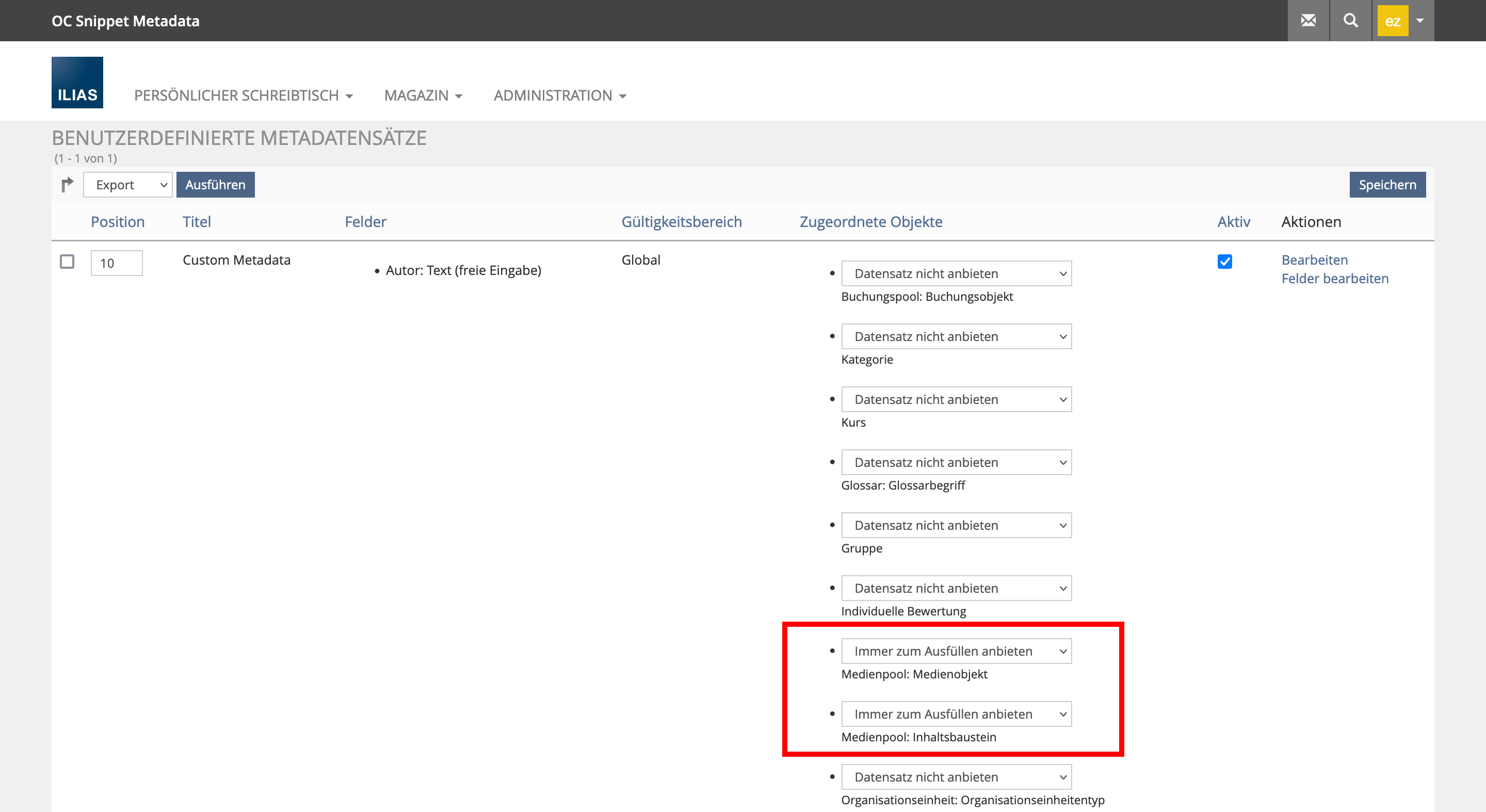
Task: Click the position input field showing 10
Action: tap(117, 263)
